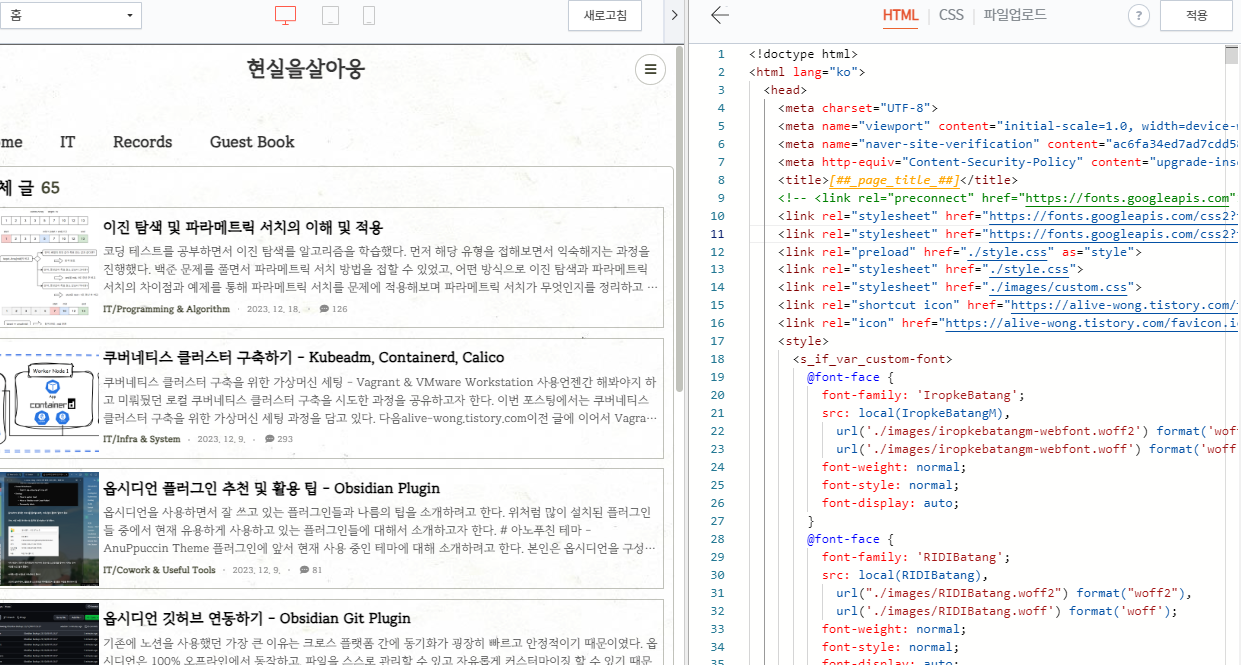Click the code editor vertical scrollbar
The height and width of the screenshot is (665, 1241).
[1231, 56]
